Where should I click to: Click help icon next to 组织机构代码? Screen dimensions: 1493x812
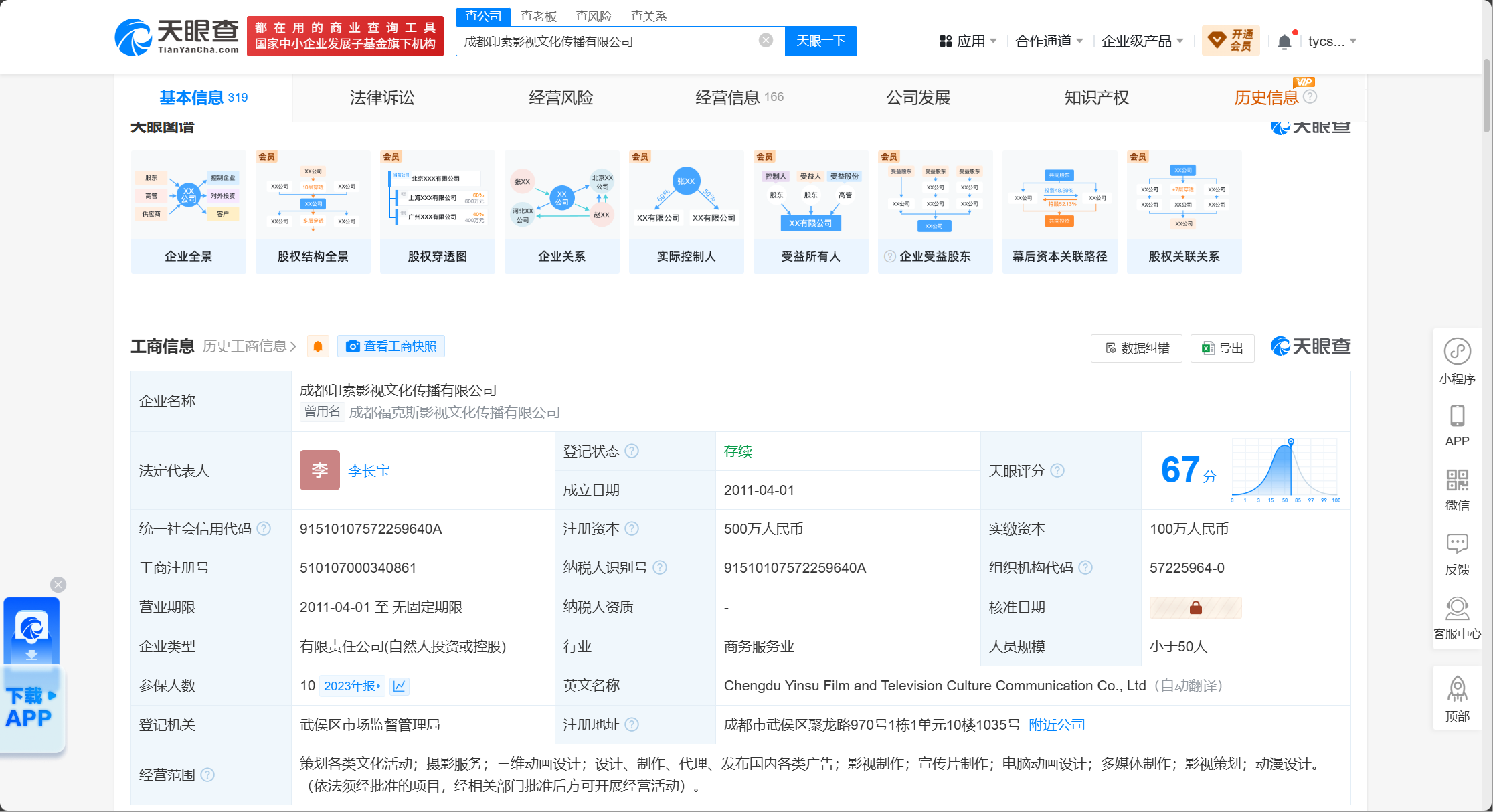pyautogui.click(x=1085, y=567)
